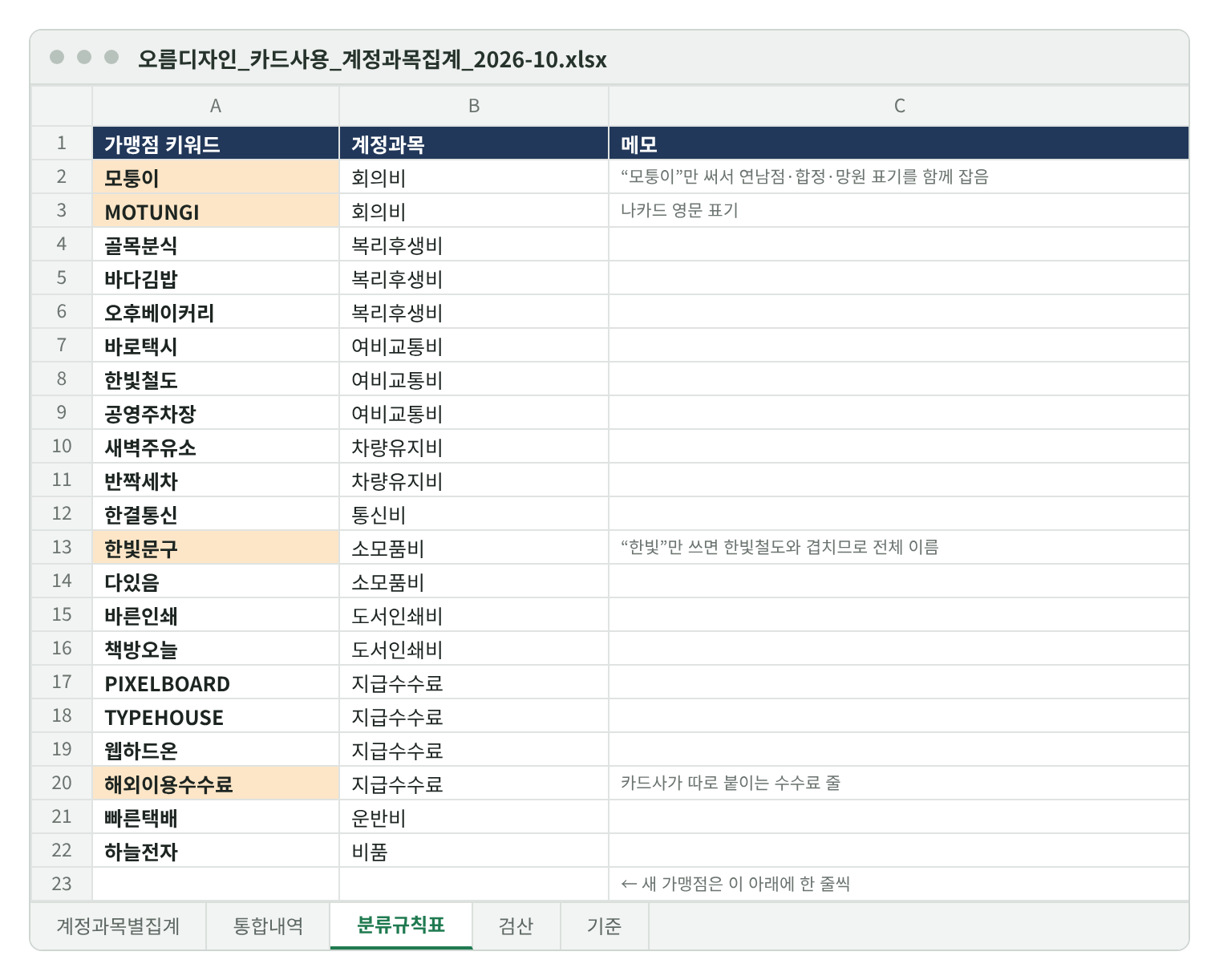Select the TYPEHOUSE cell

[x=216, y=716]
